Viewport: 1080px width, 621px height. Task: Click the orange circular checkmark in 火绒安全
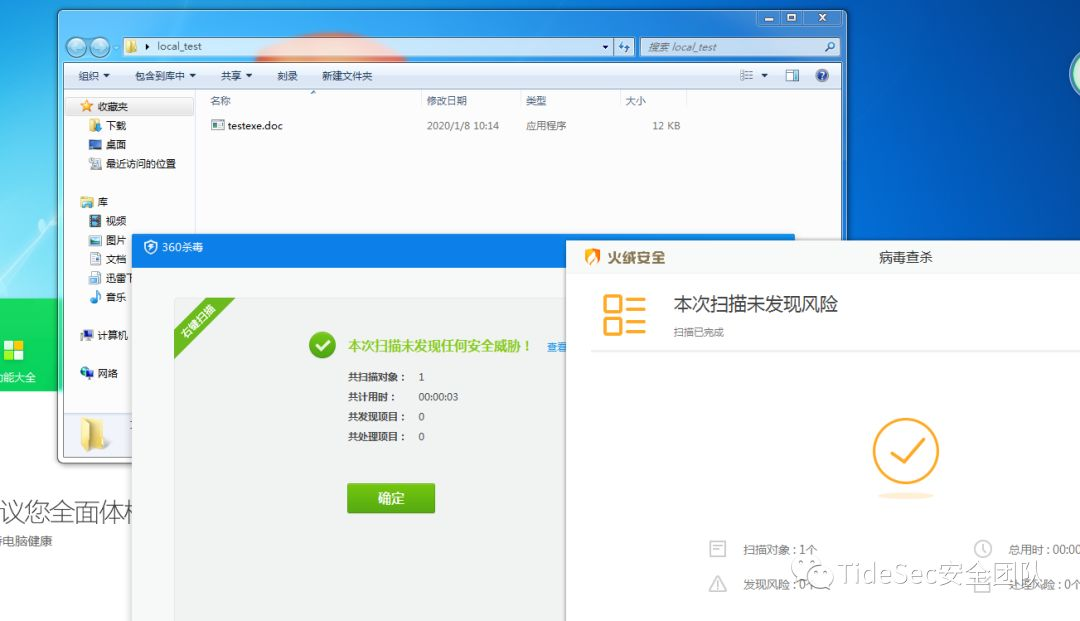(905, 451)
